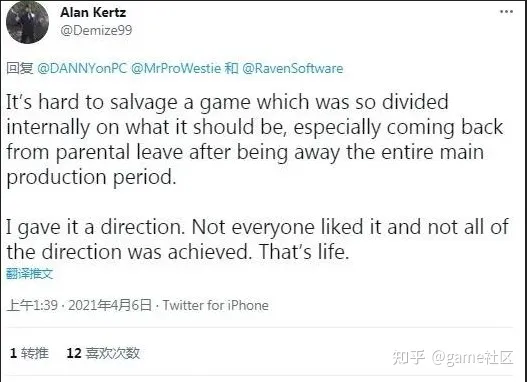Open the three-dot more options menu
This screenshot has height=382, width=527.
506,12
